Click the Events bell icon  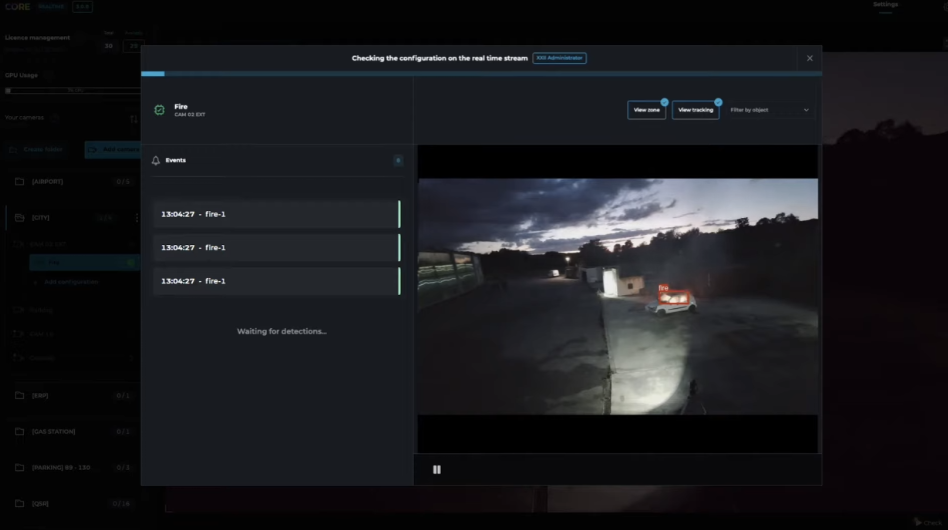point(156,160)
